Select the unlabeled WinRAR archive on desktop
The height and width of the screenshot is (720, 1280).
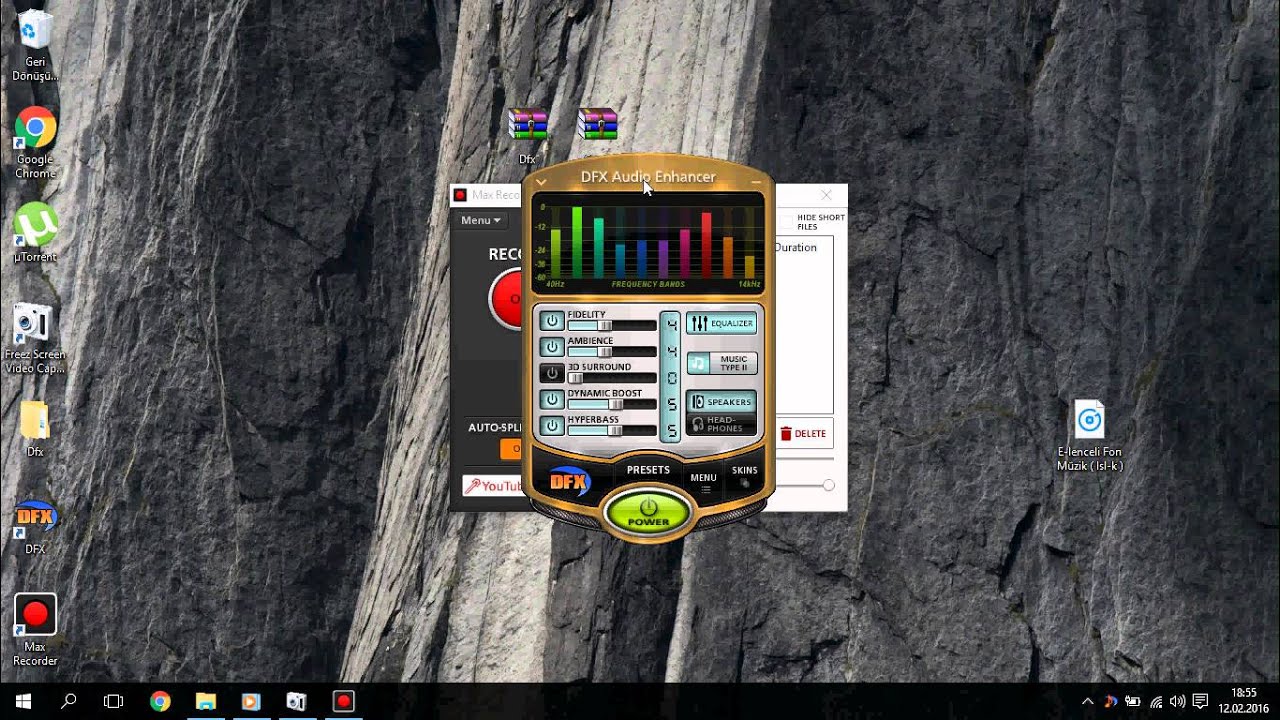[598, 124]
